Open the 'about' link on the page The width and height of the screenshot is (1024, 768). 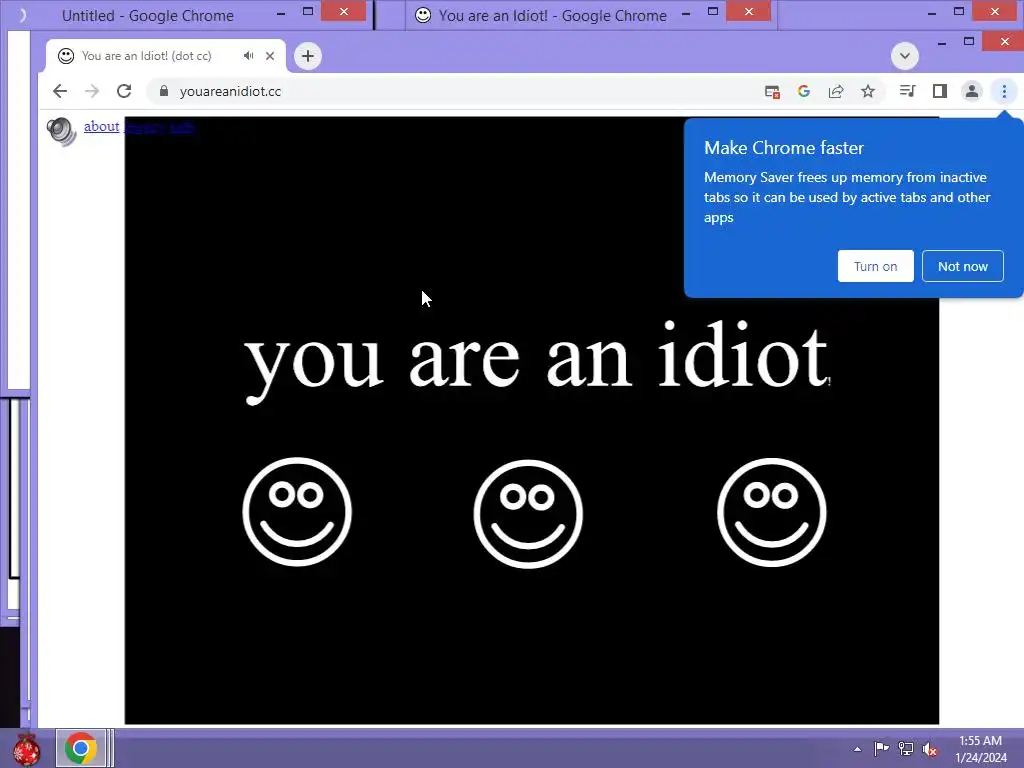pyautogui.click(x=101, y=126)
